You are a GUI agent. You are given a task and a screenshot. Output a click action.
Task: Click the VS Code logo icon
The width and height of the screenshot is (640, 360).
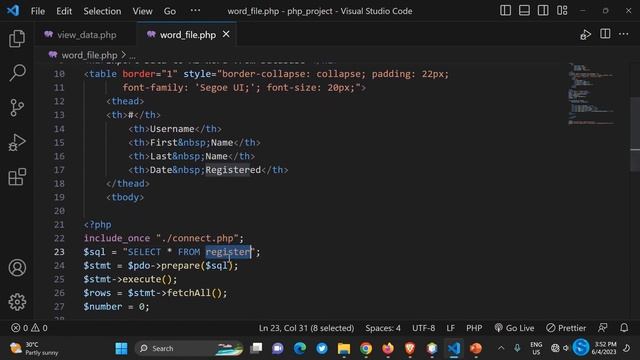coord(13,11)
